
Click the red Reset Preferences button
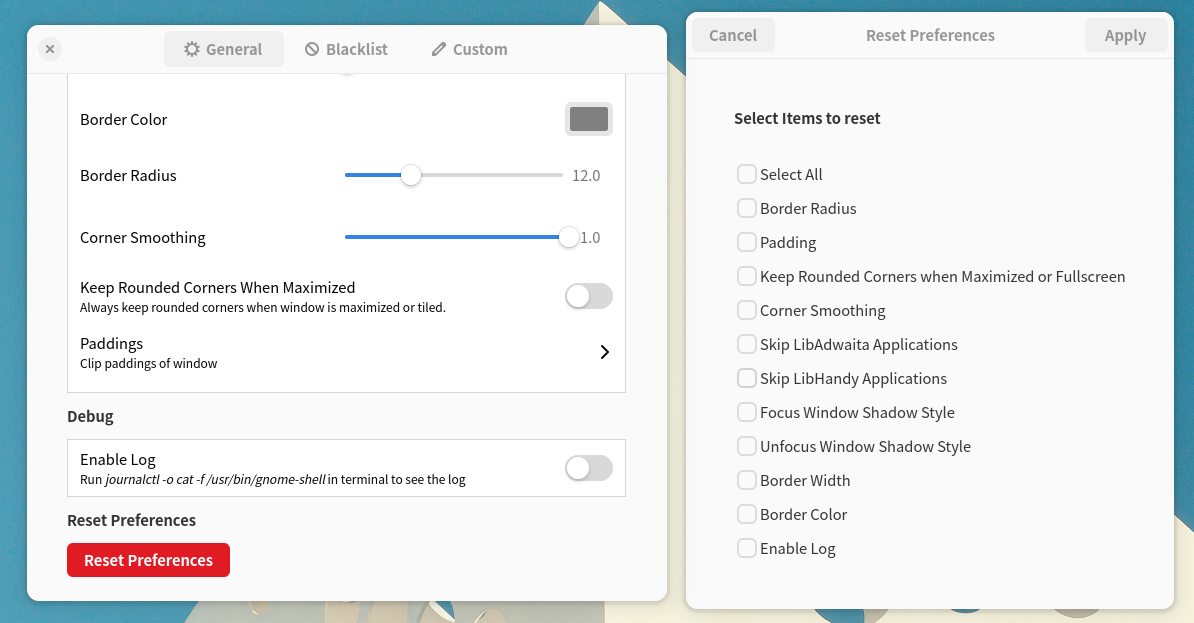pyautogui.click(x=148, y=560)
